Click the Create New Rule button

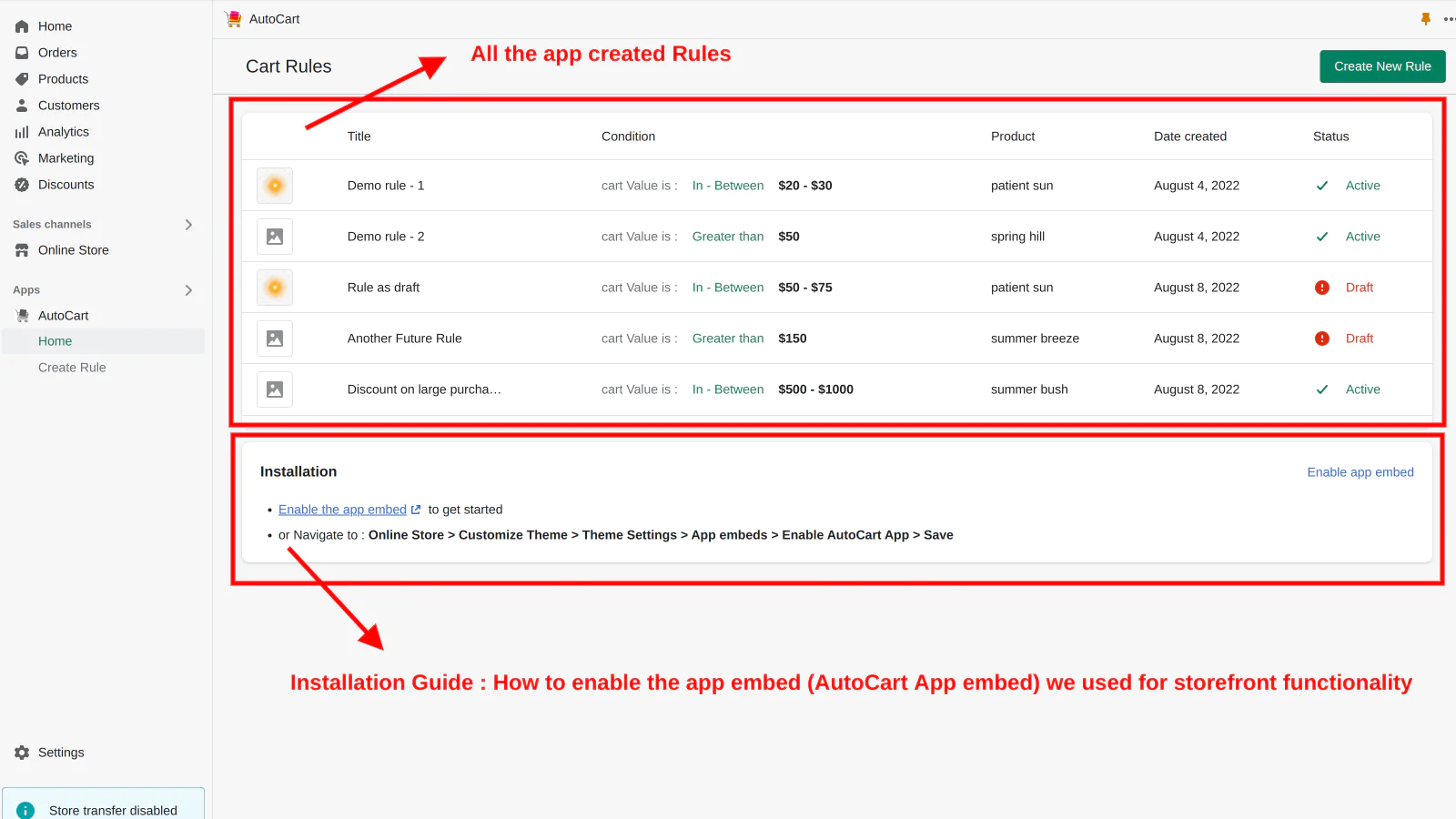coord(1382,66)
